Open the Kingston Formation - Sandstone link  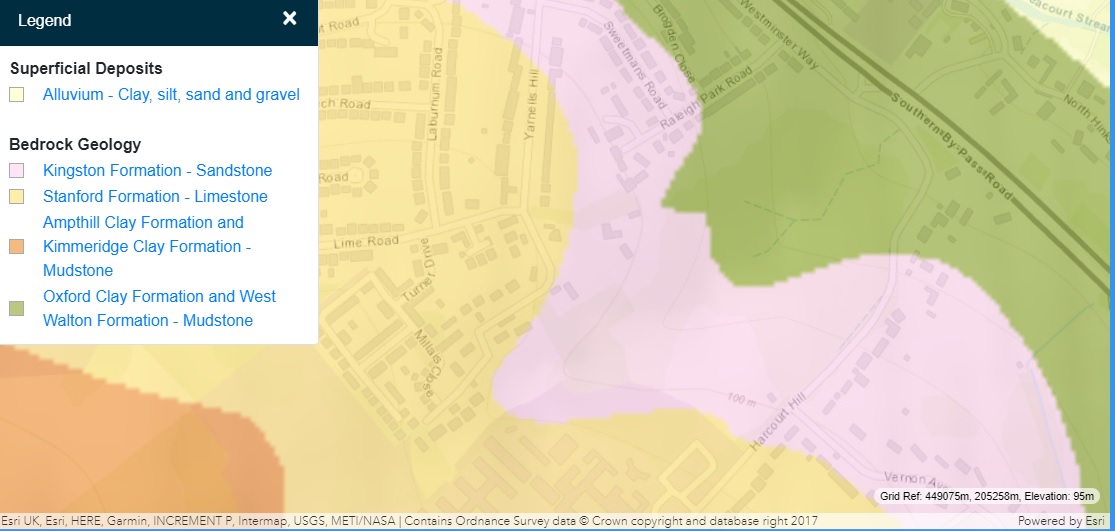(x=157, y=171)
